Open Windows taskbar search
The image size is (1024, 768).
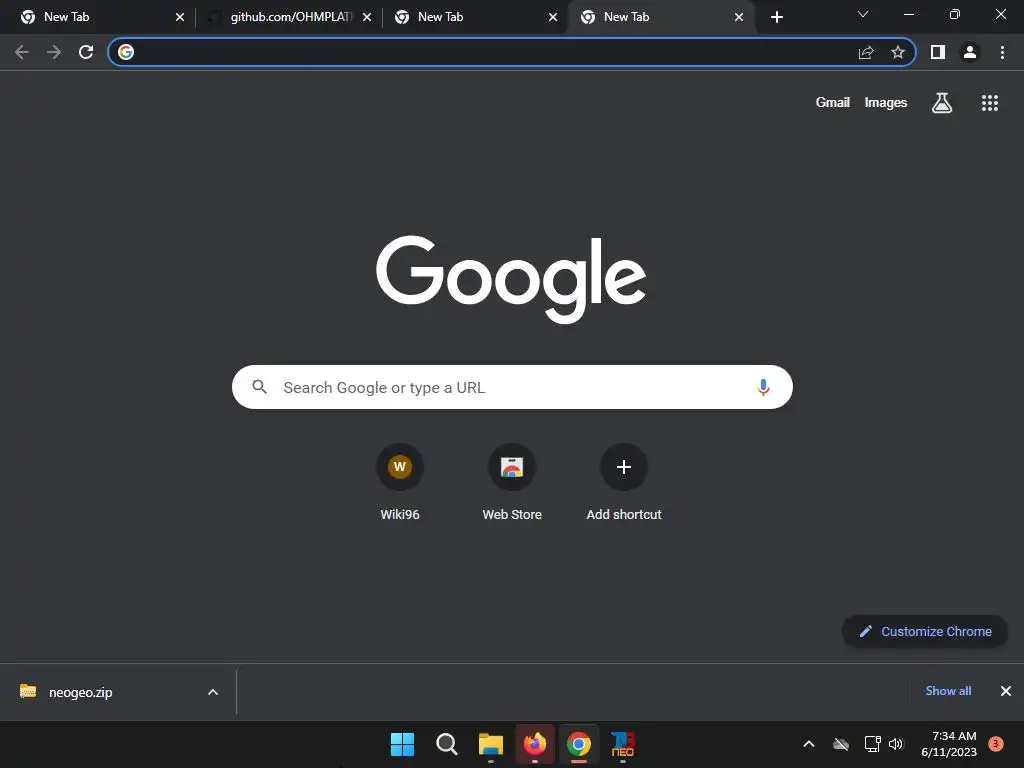click(447, 744)
